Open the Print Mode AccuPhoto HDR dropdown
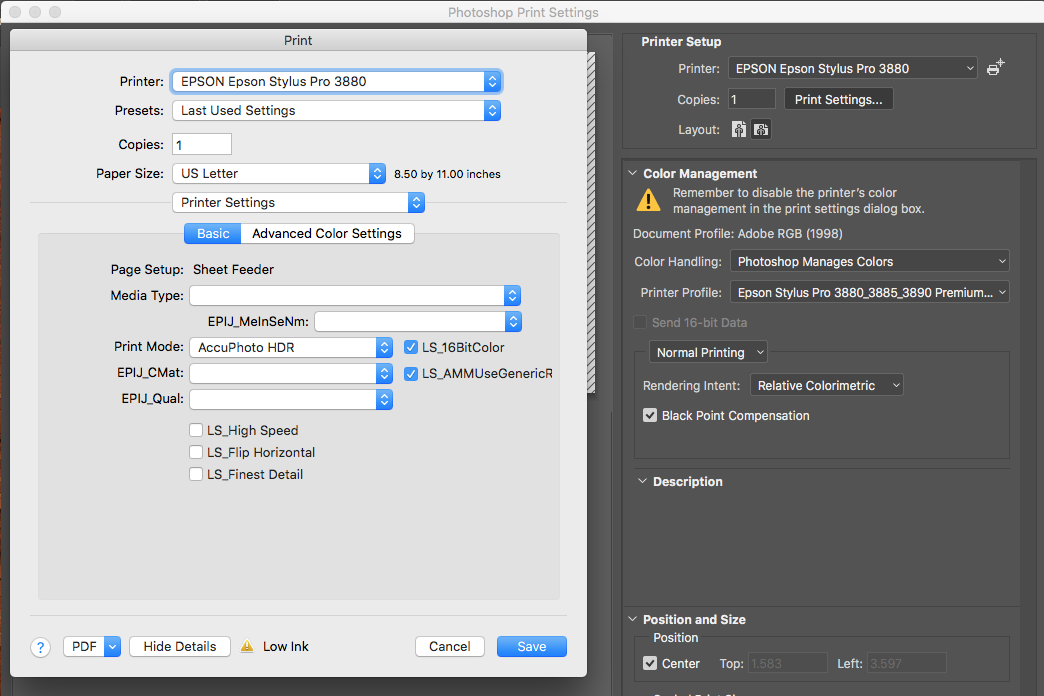 tap(291, 347)
